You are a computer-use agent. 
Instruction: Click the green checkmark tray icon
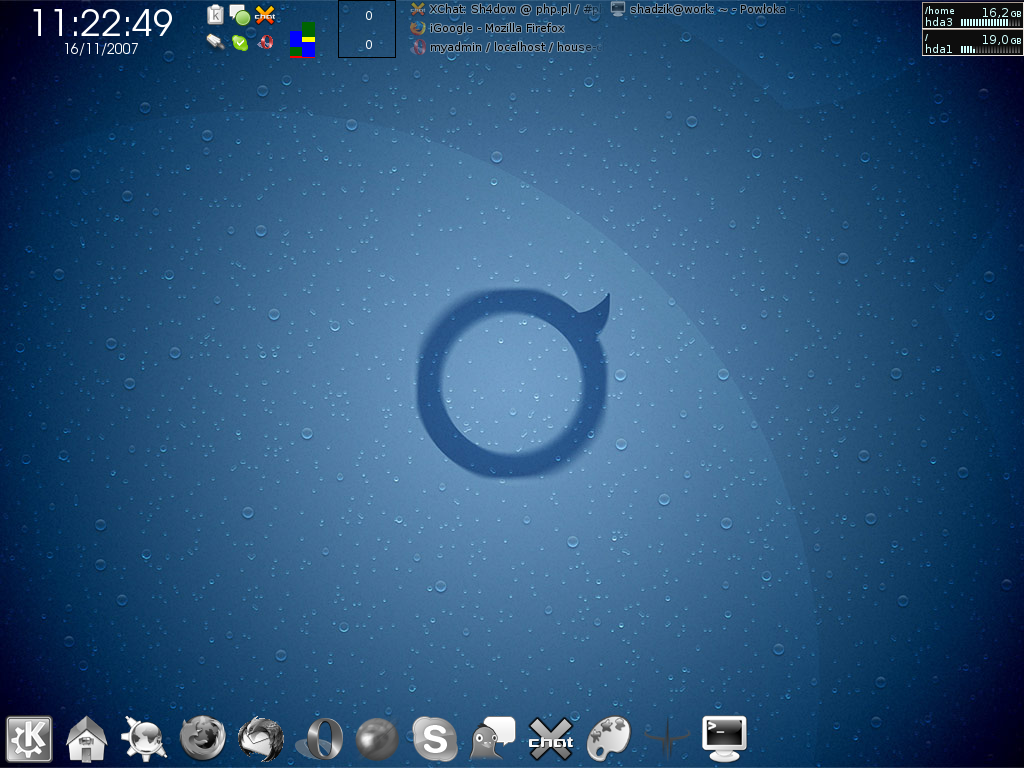click(240, 42)
